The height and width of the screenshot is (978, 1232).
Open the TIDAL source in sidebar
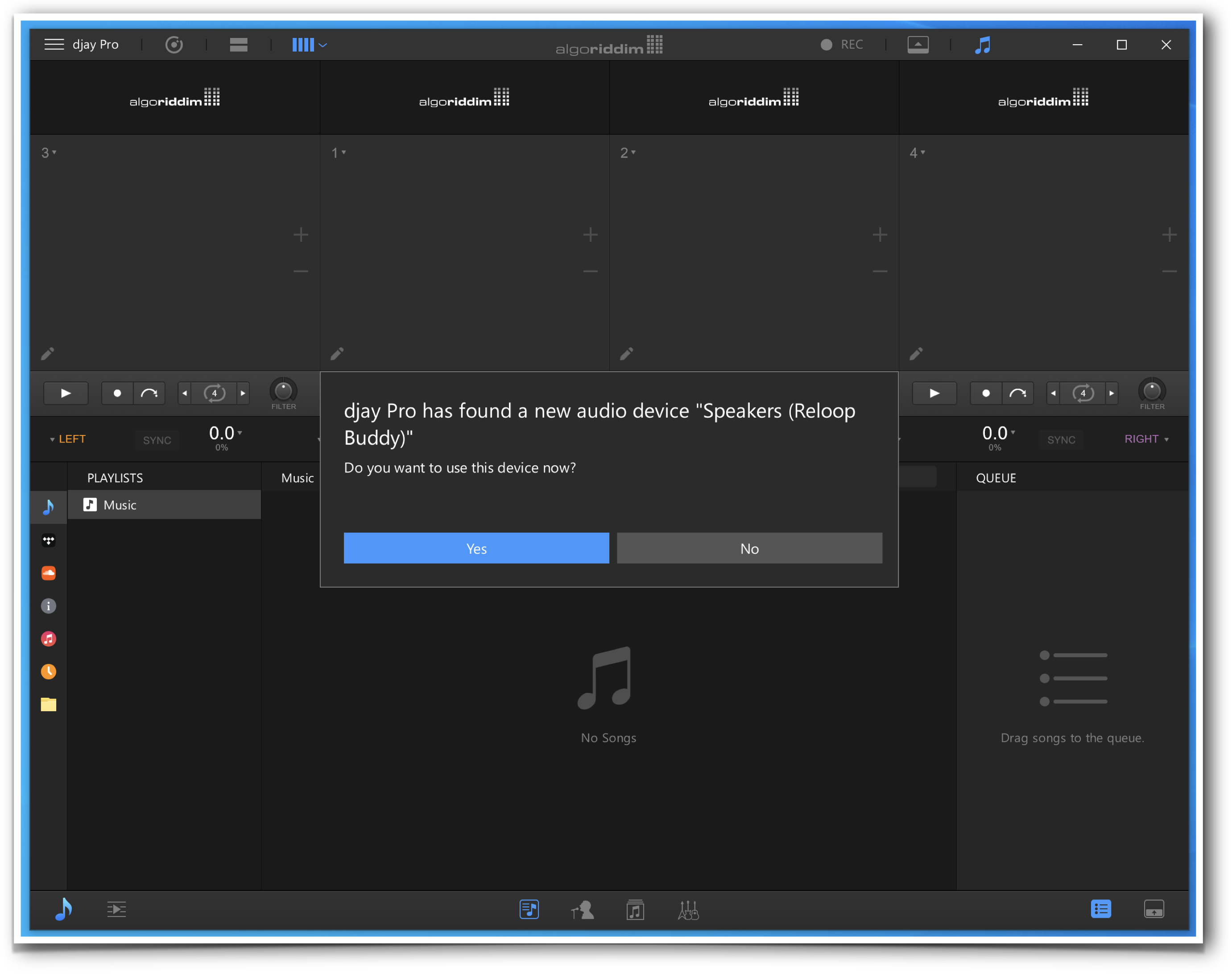point(49,540)
